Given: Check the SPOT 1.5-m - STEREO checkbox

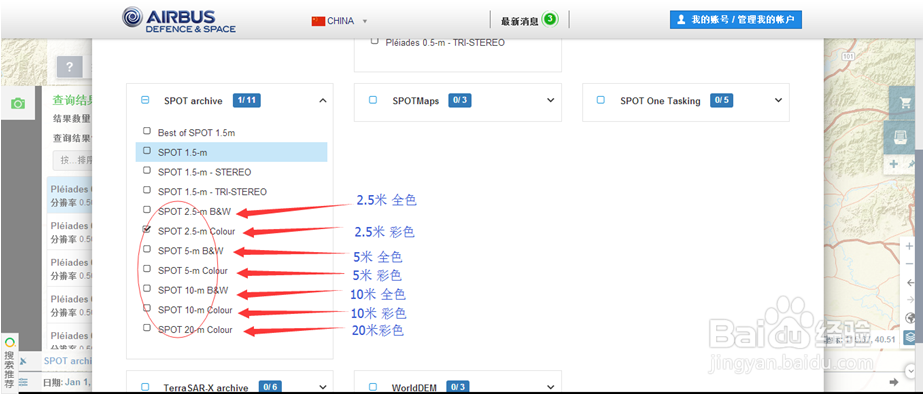Looking at the screenshot, I should 147,170.
